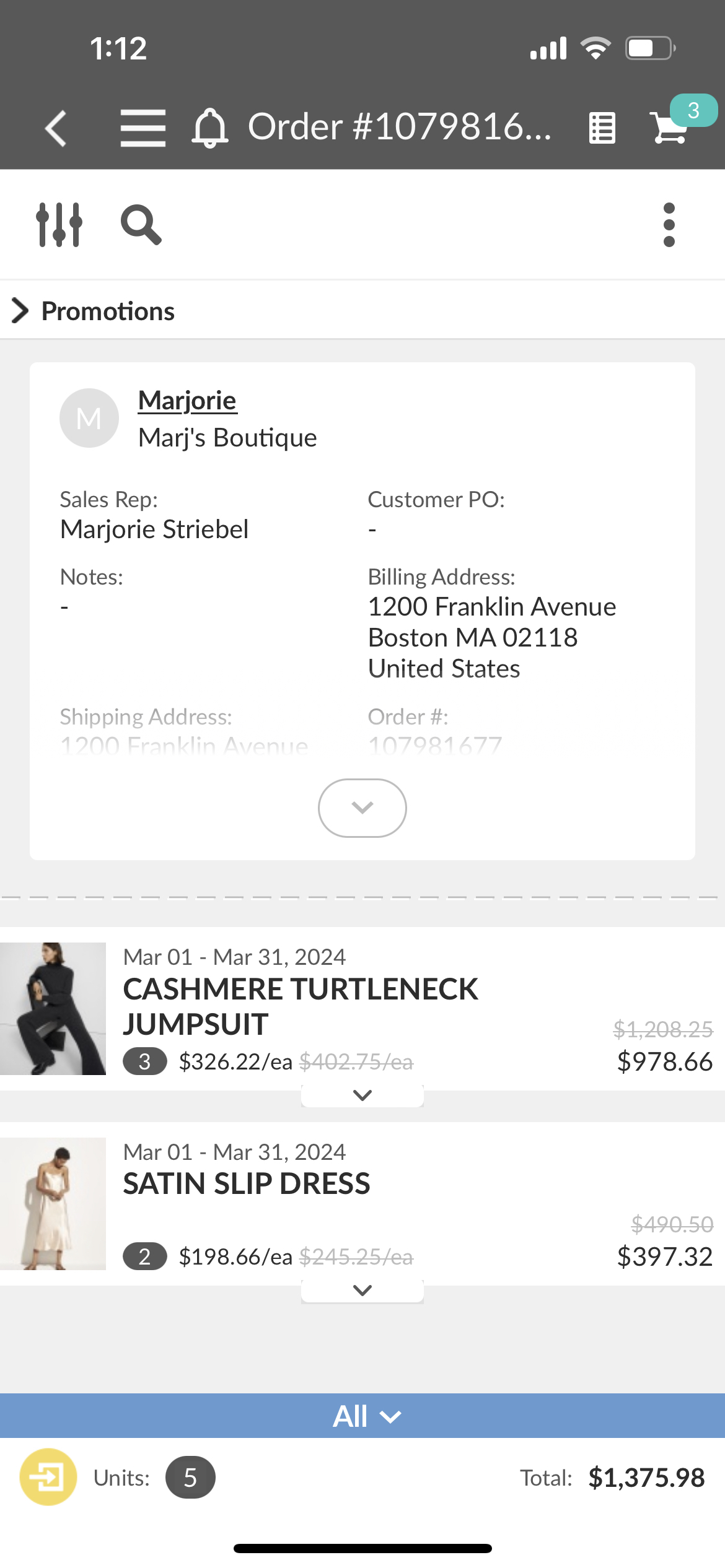725x1568 pixels.
Task: Open notifications bell
Action: coord(210,128)
